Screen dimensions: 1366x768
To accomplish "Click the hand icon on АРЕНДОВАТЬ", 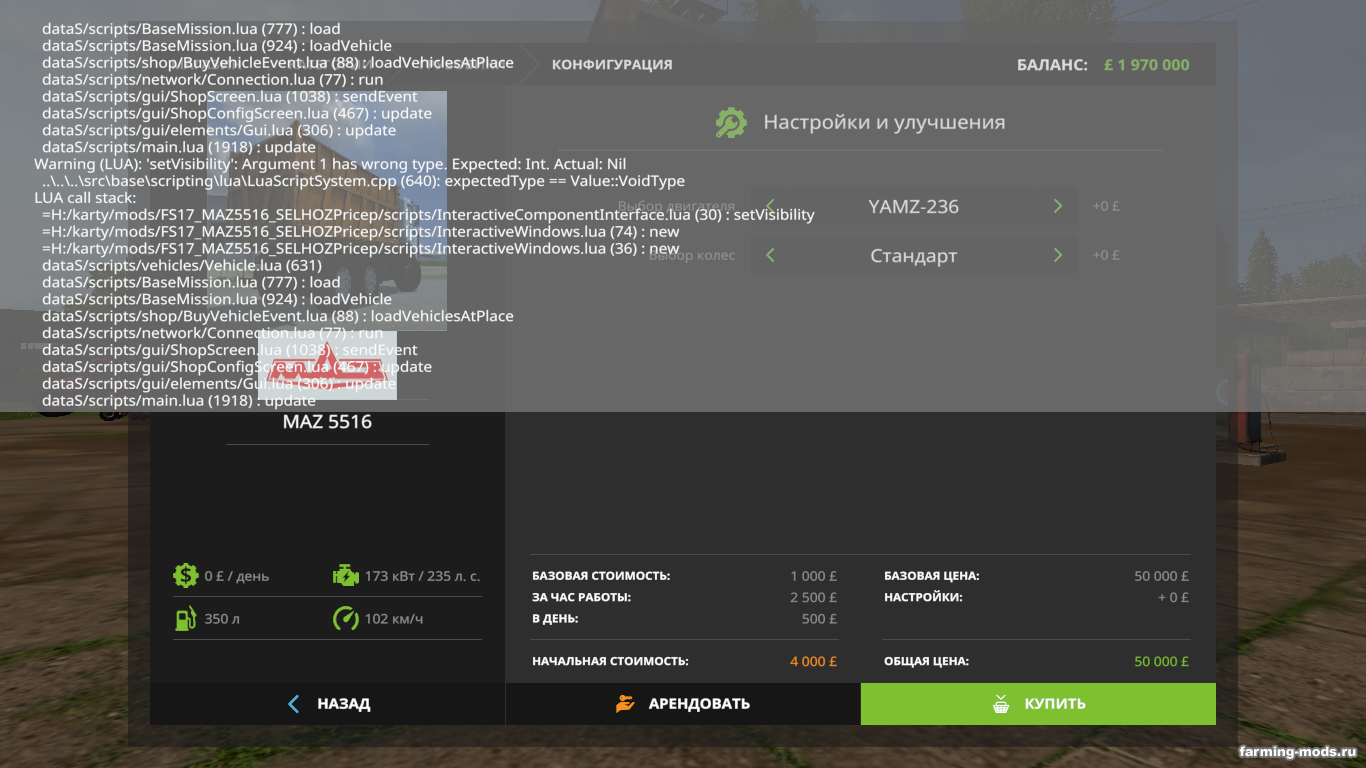I will [625, 704].
